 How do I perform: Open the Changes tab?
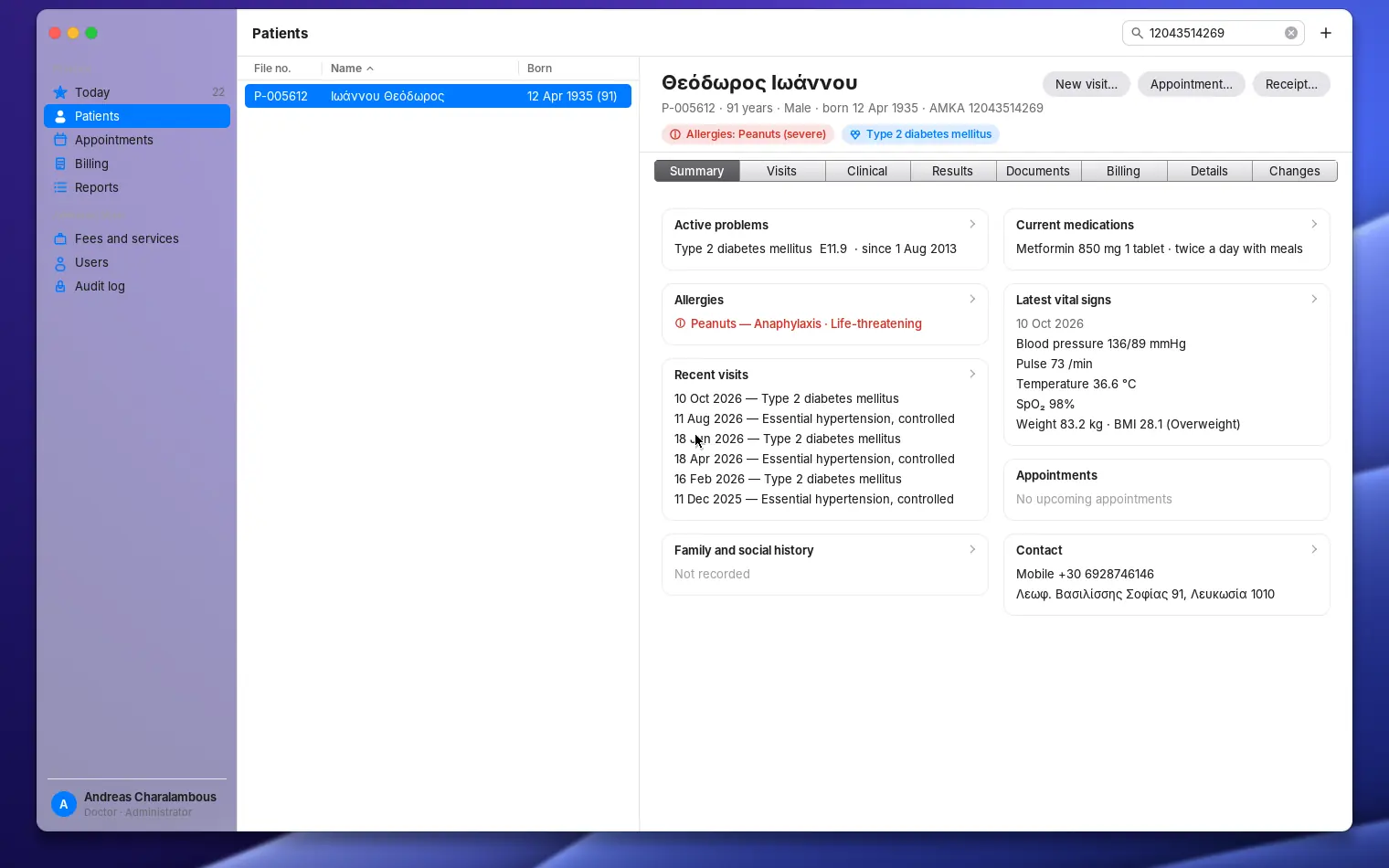pos(1294,171)
